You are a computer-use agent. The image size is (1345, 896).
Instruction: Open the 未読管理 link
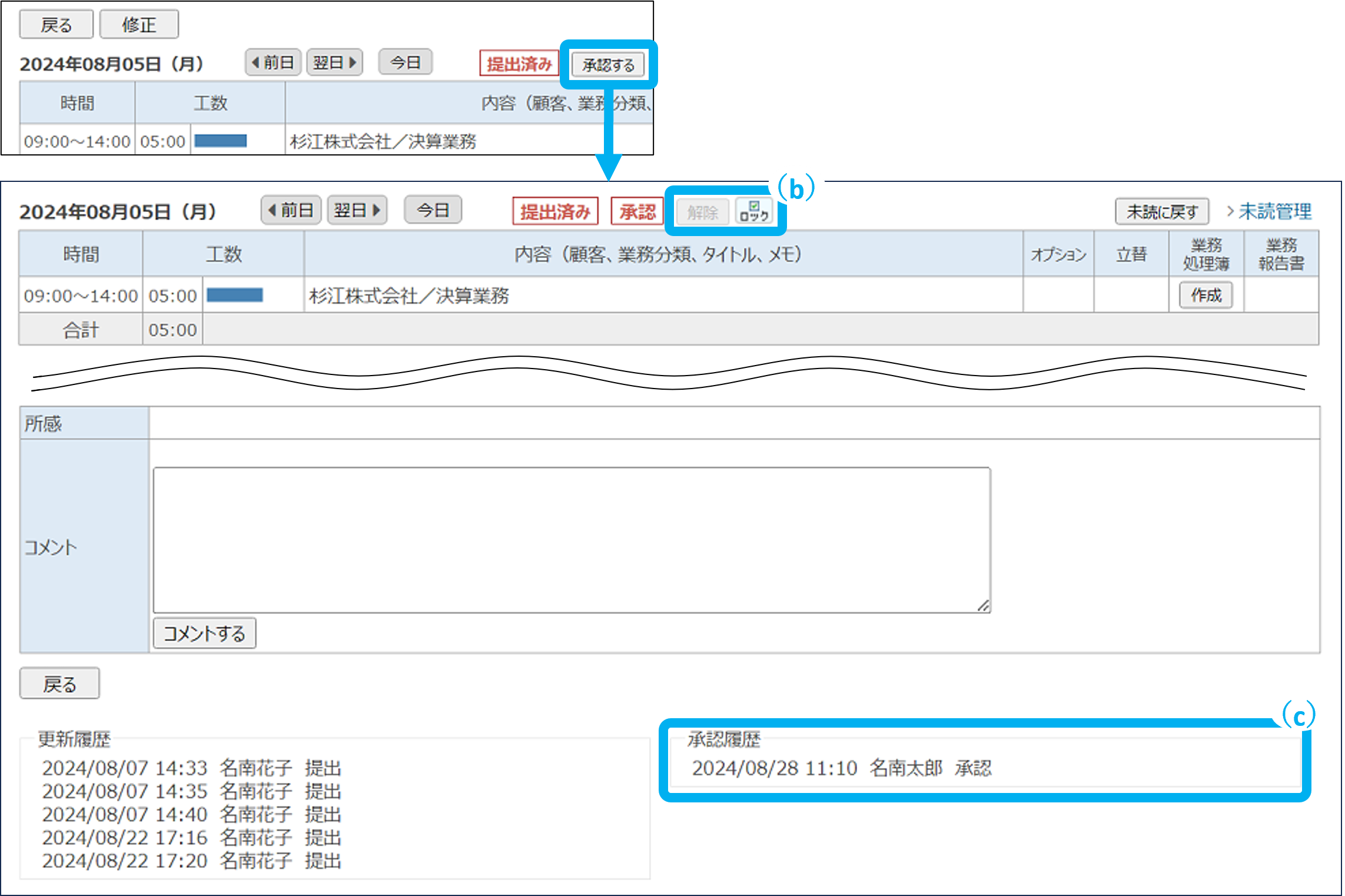click(1274, 211)
